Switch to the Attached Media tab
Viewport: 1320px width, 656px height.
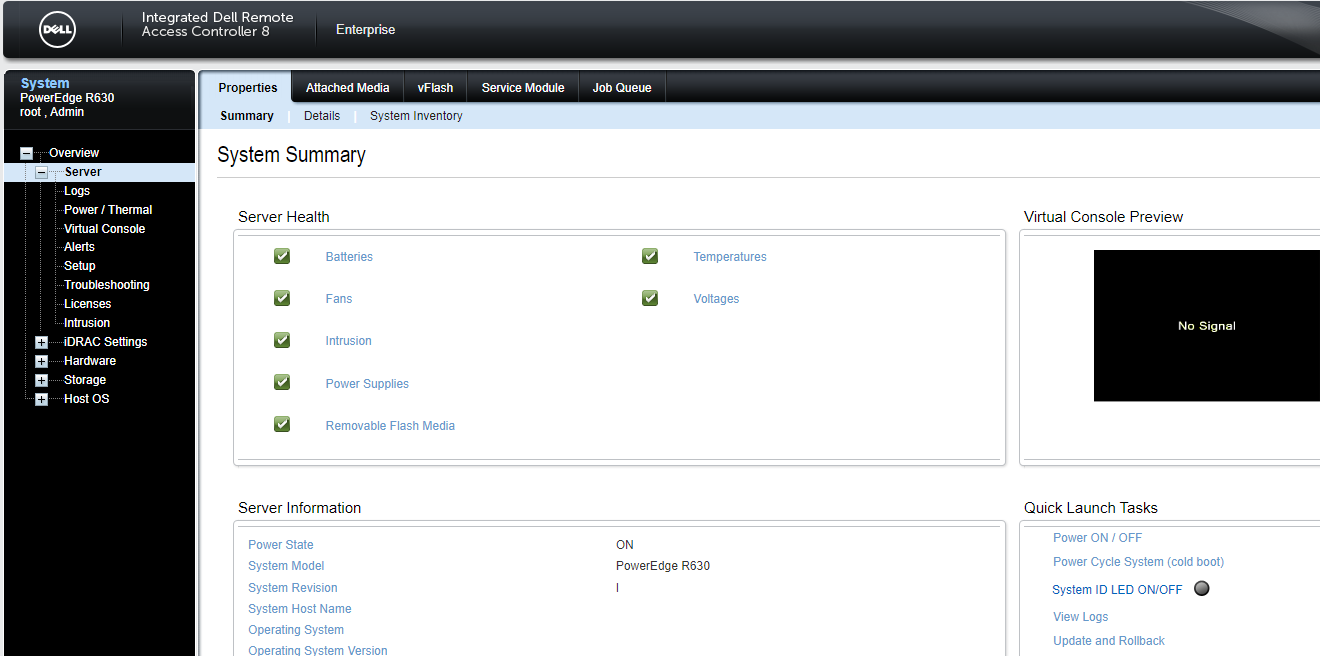pos(347,88)
